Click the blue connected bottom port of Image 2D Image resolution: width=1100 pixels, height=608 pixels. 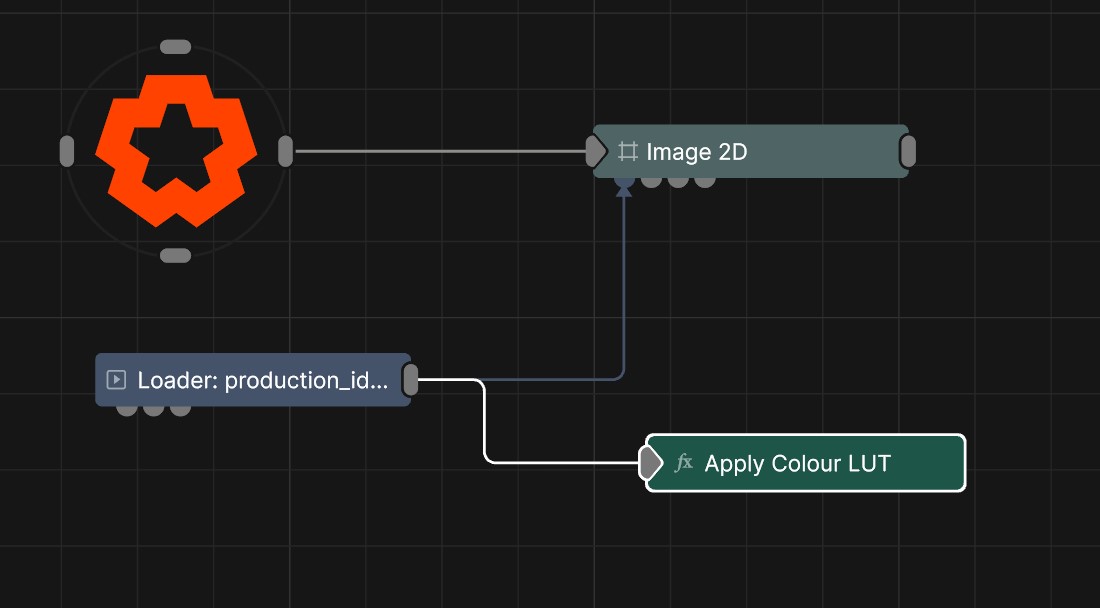(624, 182)
